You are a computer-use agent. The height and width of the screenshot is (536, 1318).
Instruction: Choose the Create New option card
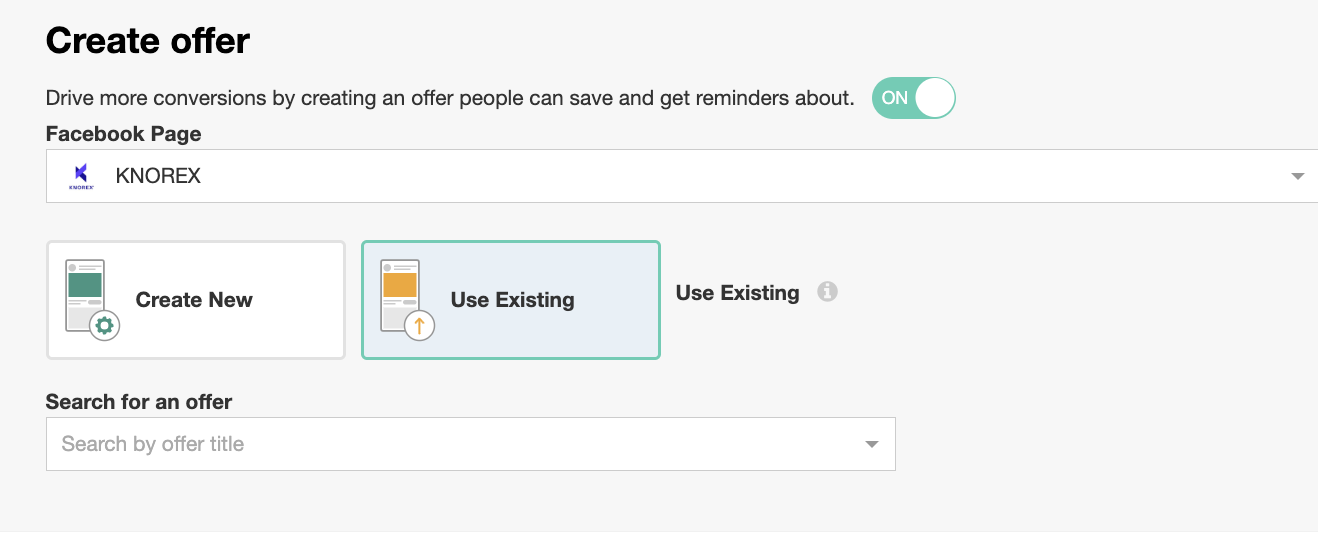point(196,300)
